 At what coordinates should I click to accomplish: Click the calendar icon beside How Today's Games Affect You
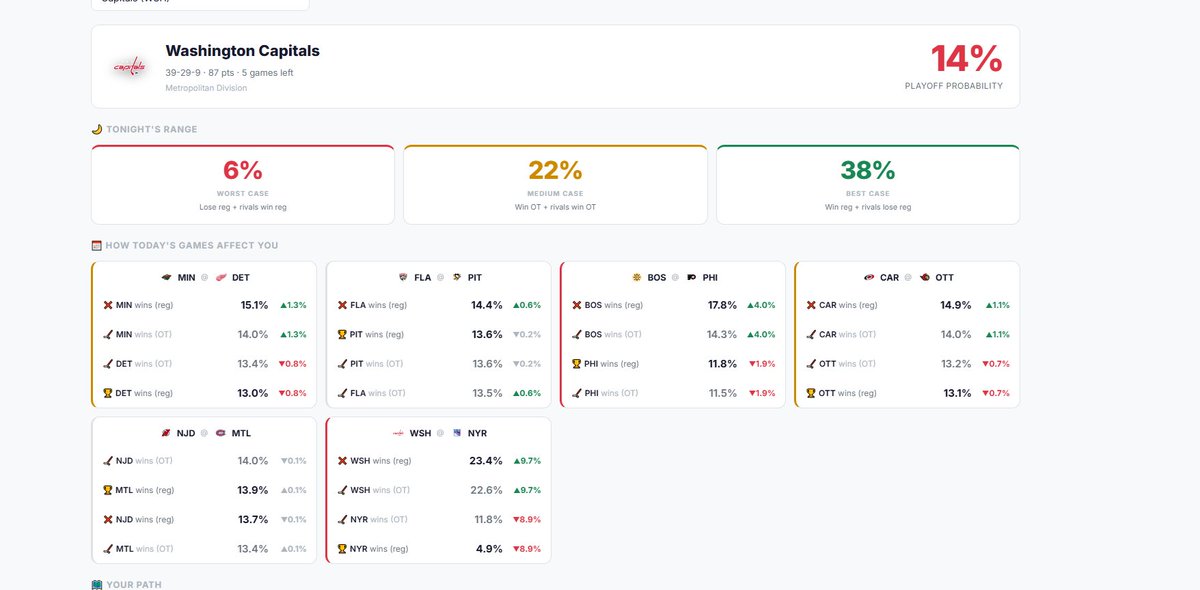[97, 245]
